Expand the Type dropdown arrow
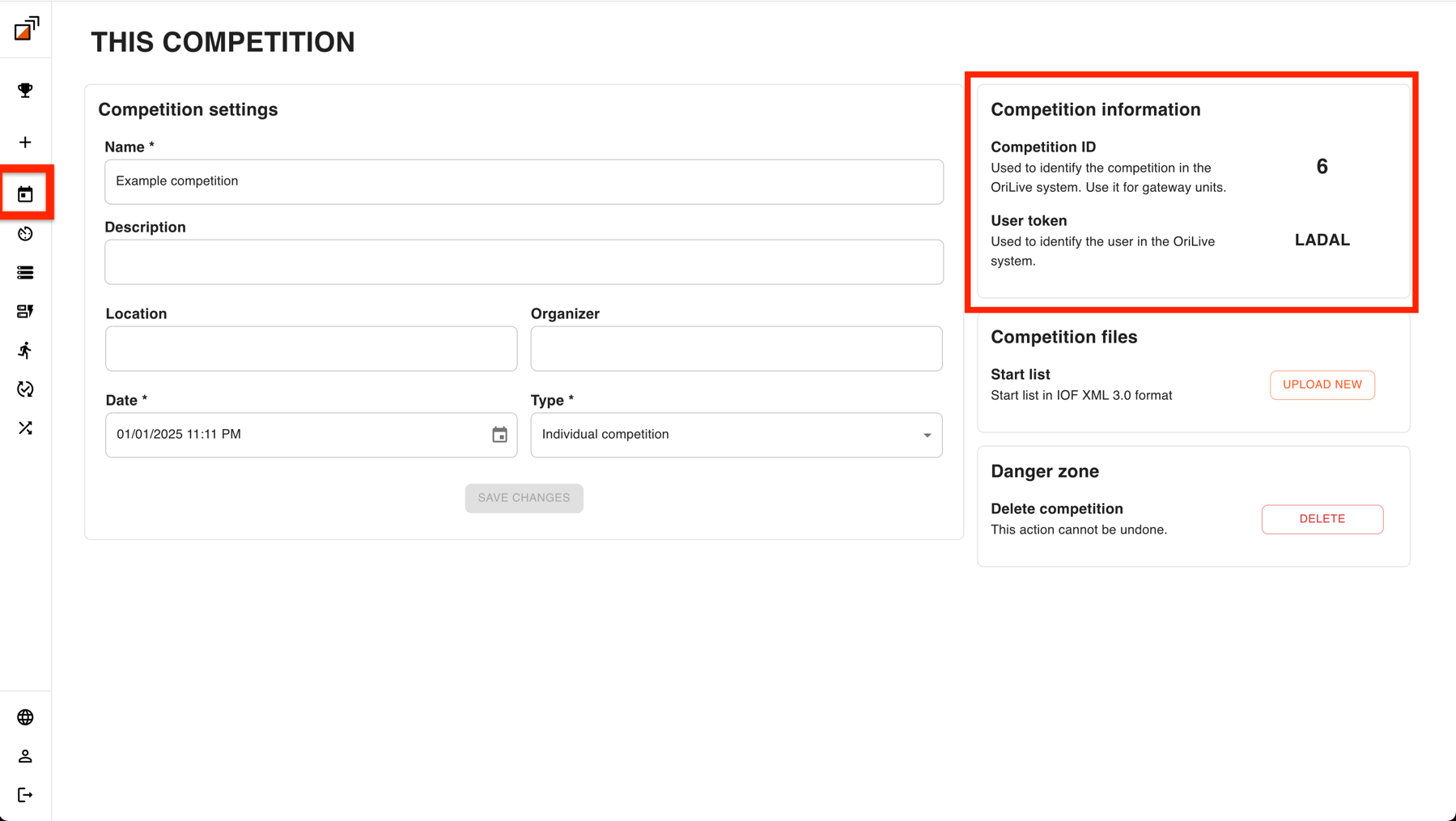The image size is (1456, 821). click(x=927, y=436)
